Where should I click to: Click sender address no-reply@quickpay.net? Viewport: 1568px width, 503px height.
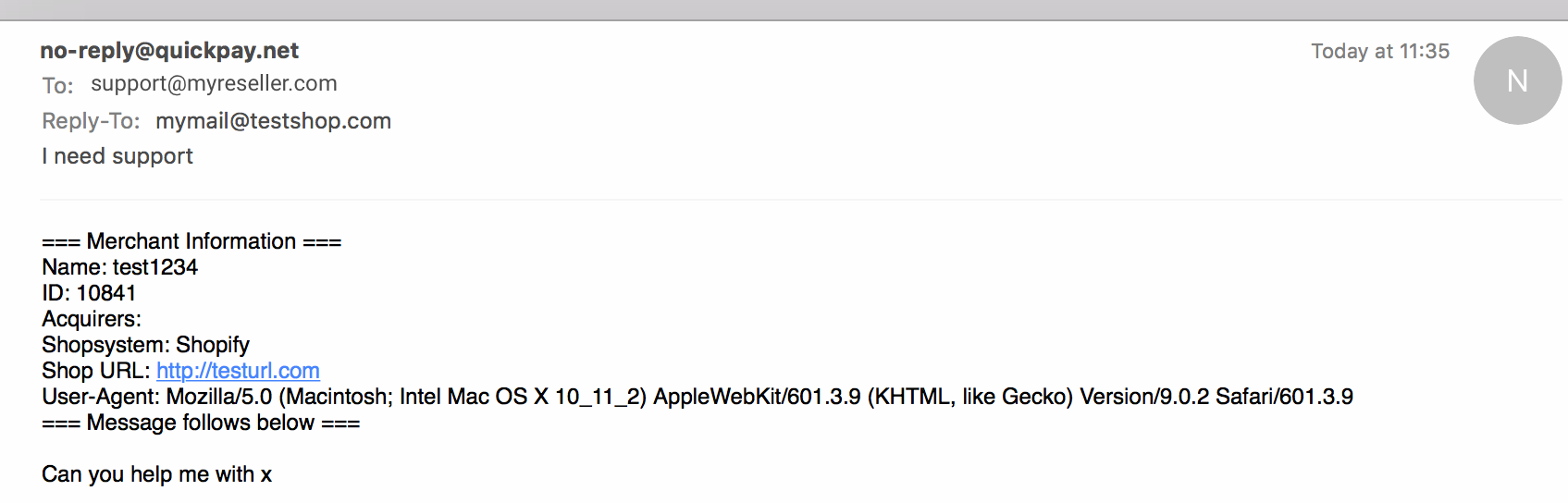[169, 51]
